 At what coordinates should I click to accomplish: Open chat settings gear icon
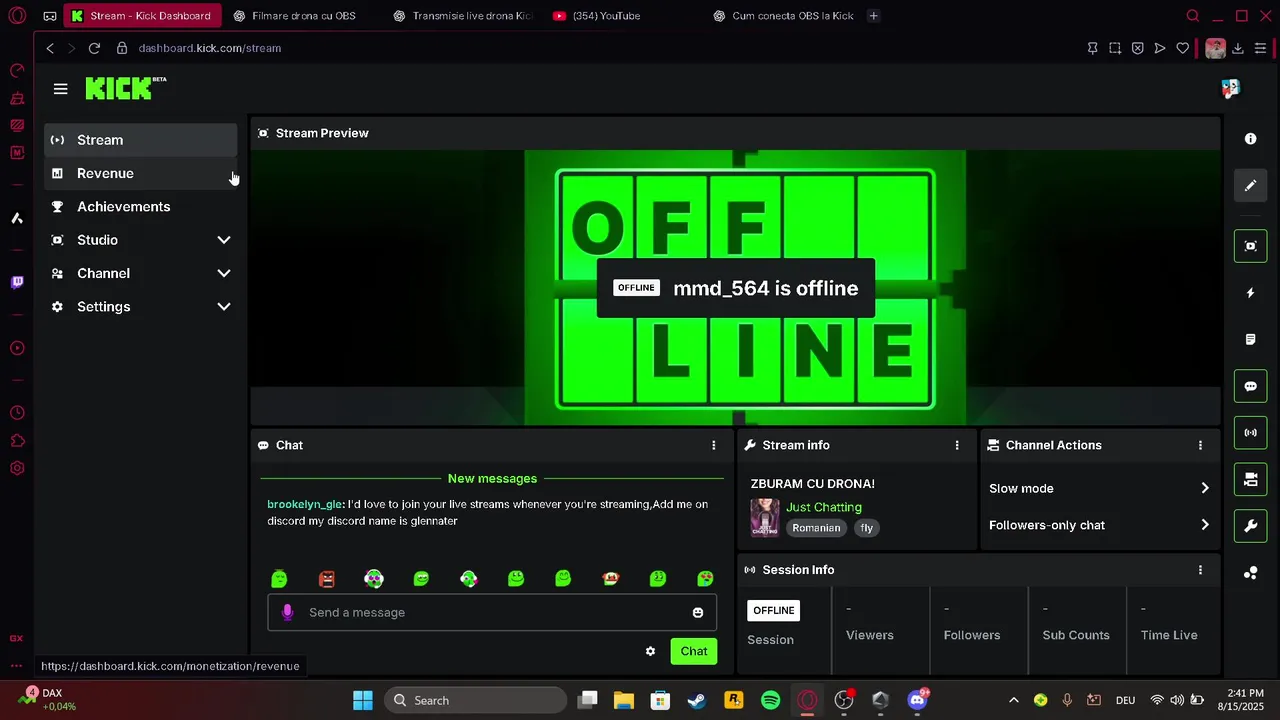coord(650,651)
